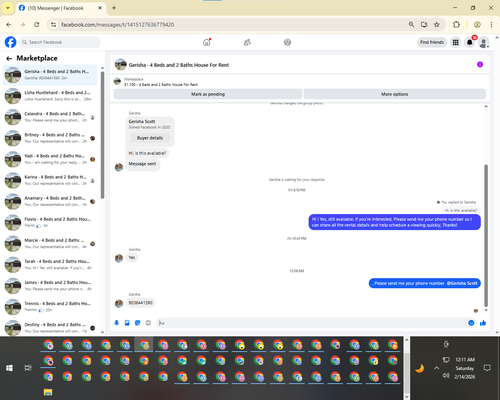Open the notifications bell icon
This screenshot has width=500, height=400.
click(x=470, y=42)
